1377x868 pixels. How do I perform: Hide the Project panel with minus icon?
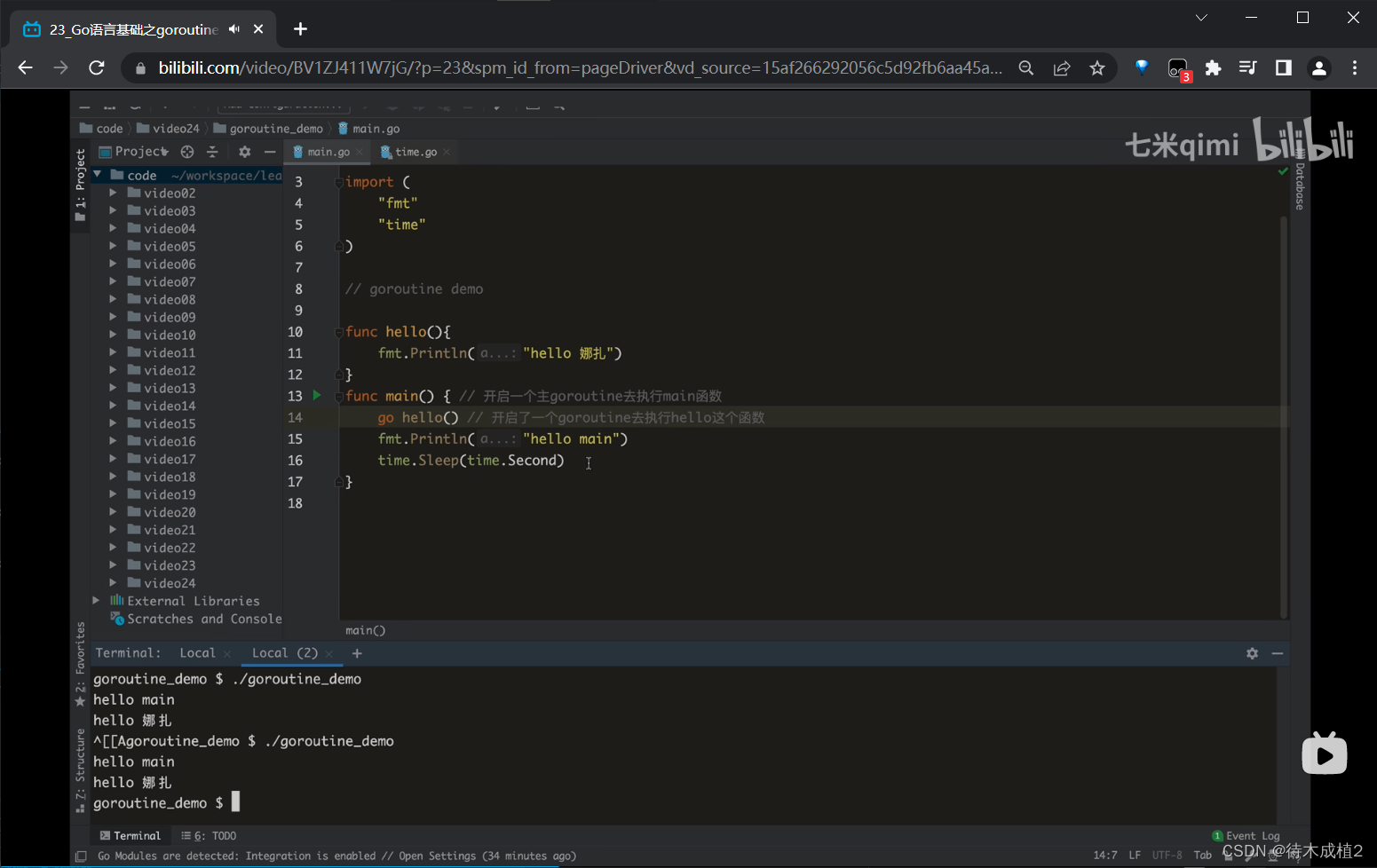click(x=270, y=152)
